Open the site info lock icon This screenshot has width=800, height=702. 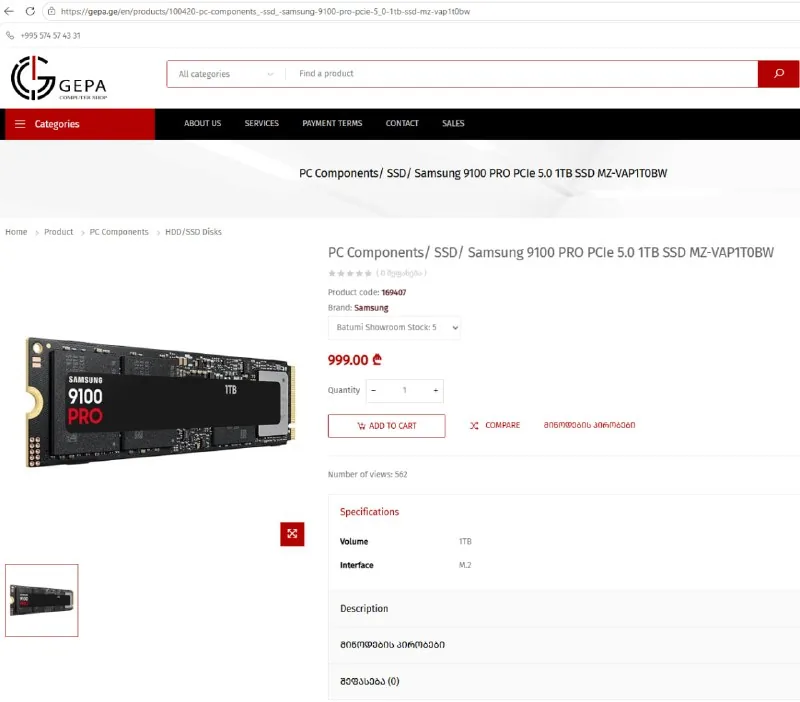[52, 11]
